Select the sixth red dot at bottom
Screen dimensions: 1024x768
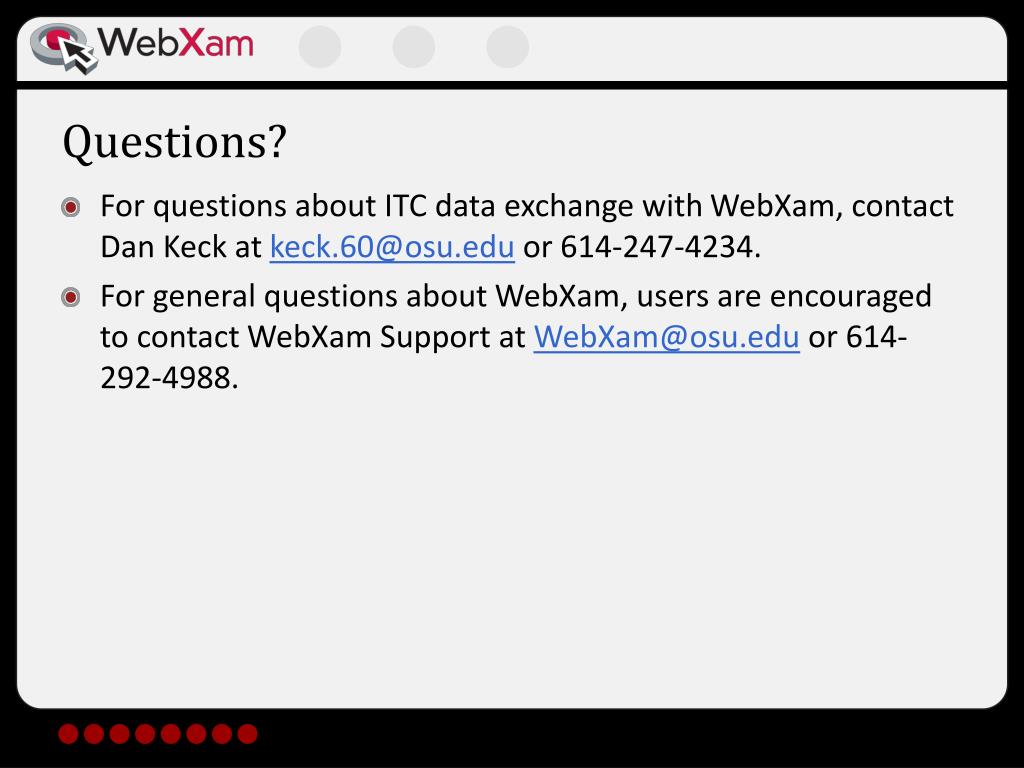click(196, 733)
